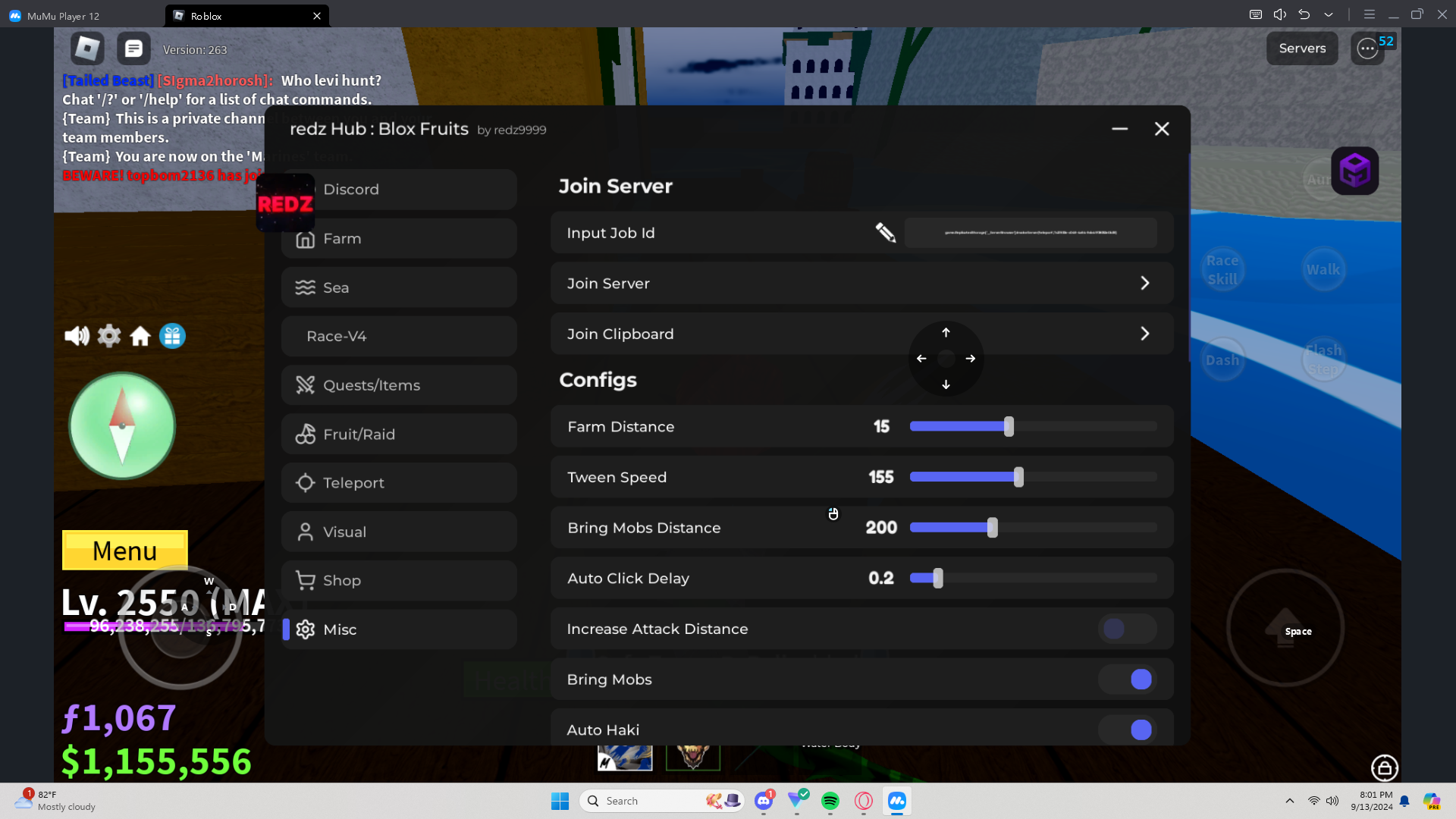Close the redz Hub panel
The image size is (1456, 819).
(x=1162, y=129)
